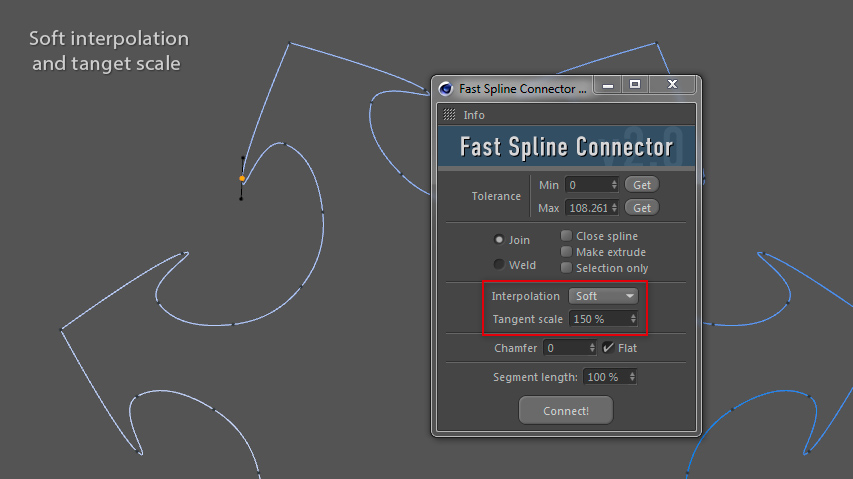Select the orange spline point in viewport

(242, 178)
